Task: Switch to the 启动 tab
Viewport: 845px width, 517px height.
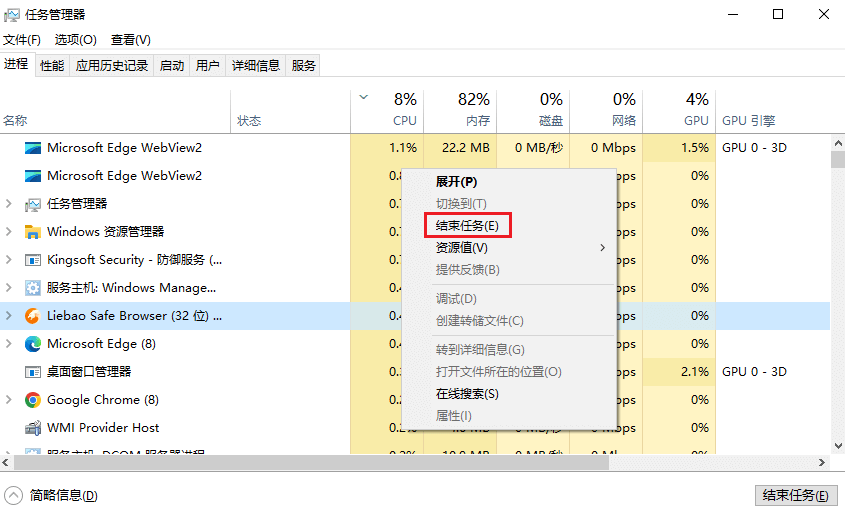Action: tap(172, 66)
